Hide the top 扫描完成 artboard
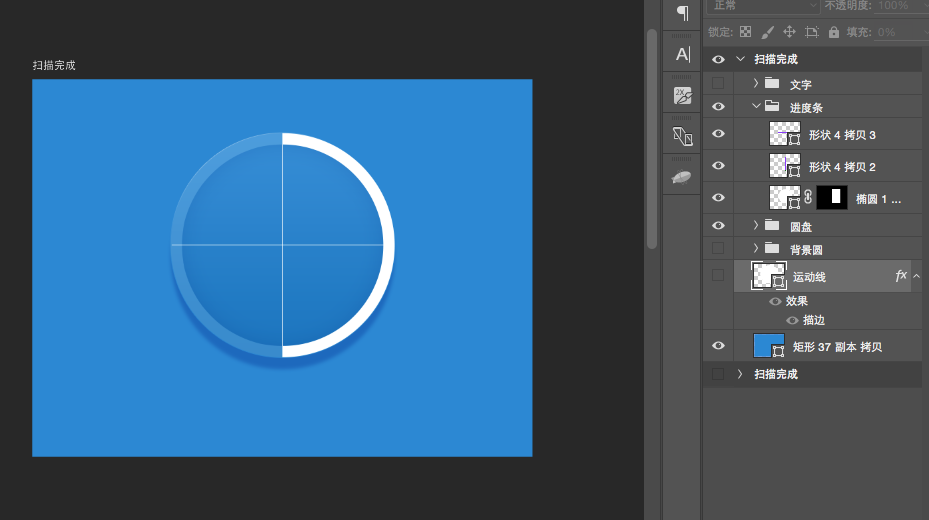The height and width of the screenshot is (520, 929). click(718, 59)
